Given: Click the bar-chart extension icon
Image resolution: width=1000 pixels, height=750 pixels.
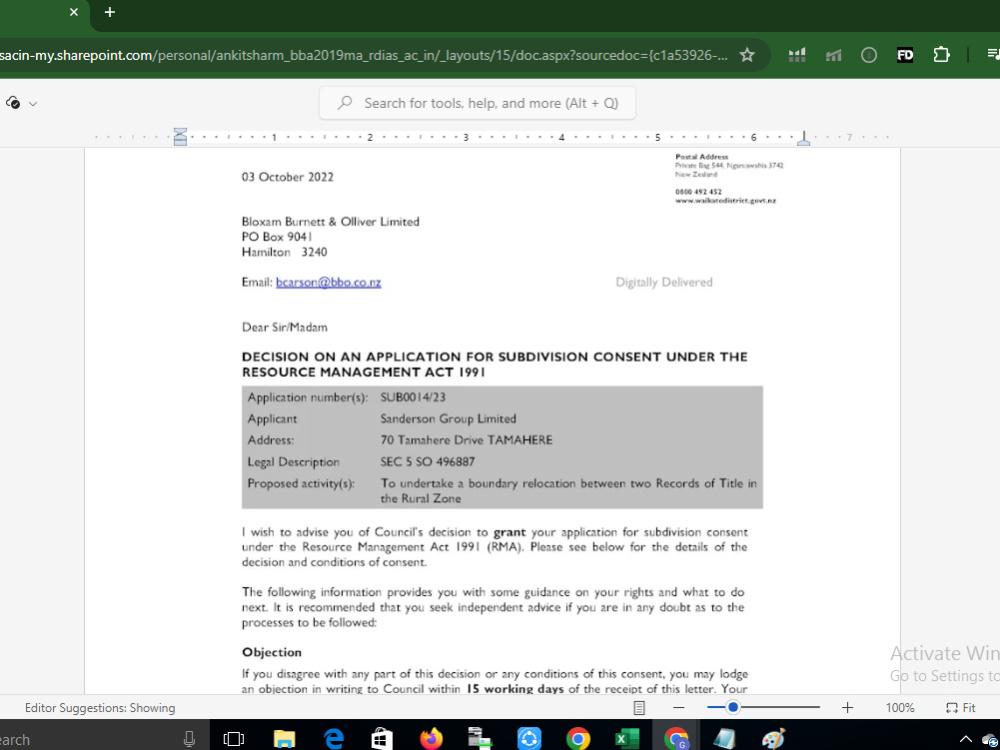Looking at the screenshot, I should [797, 54].
